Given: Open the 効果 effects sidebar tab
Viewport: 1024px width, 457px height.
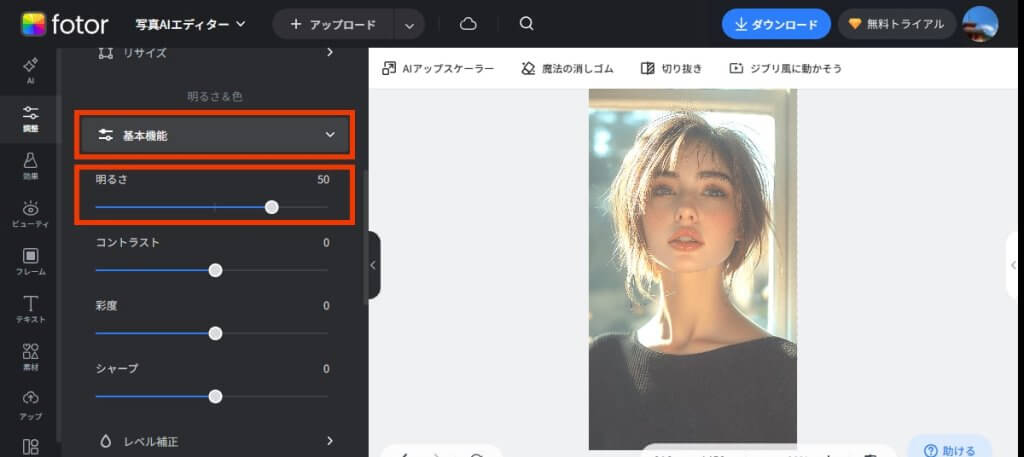Looking at the screenshot, I should 30,166.
